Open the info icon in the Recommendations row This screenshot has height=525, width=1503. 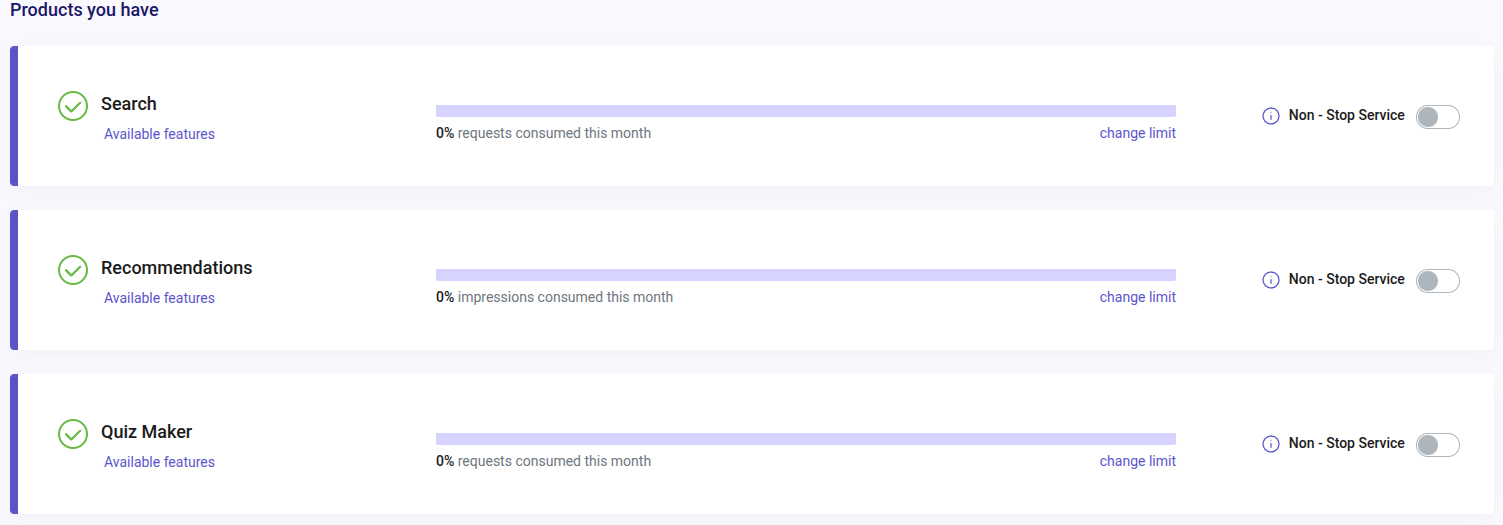(1271, 280)
